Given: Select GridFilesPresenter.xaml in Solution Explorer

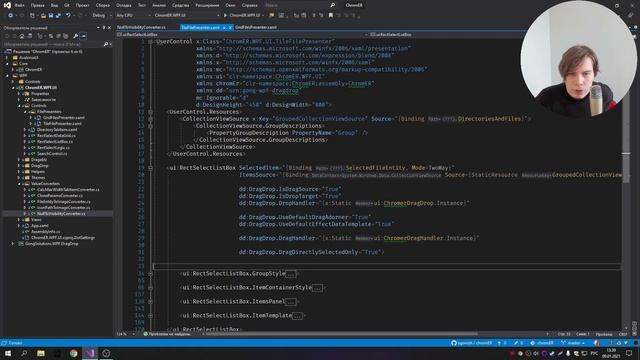Looking at the screenshot, I should tap(63, 118).
